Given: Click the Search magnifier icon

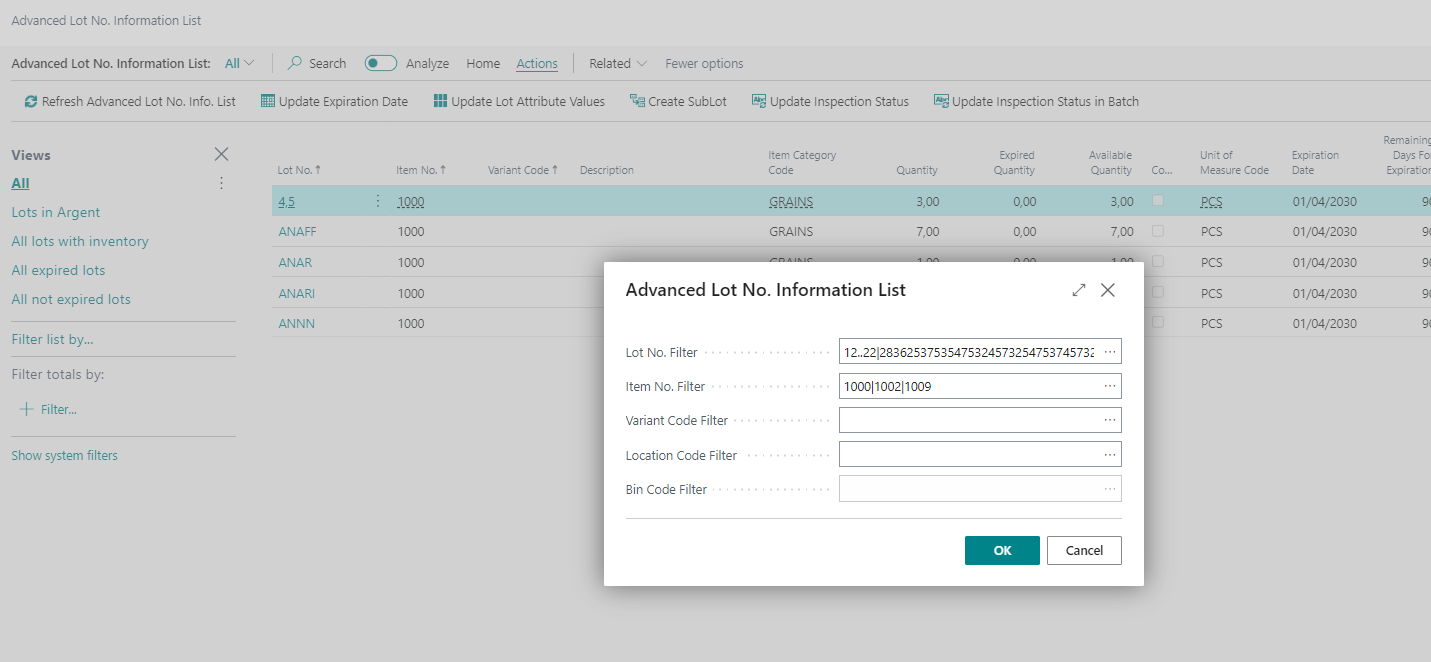Looking at the screenshot, I should tap(295, 63).
